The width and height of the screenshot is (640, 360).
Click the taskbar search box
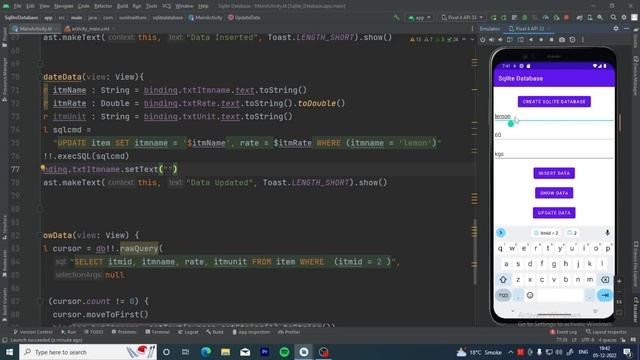pos(88,352)
